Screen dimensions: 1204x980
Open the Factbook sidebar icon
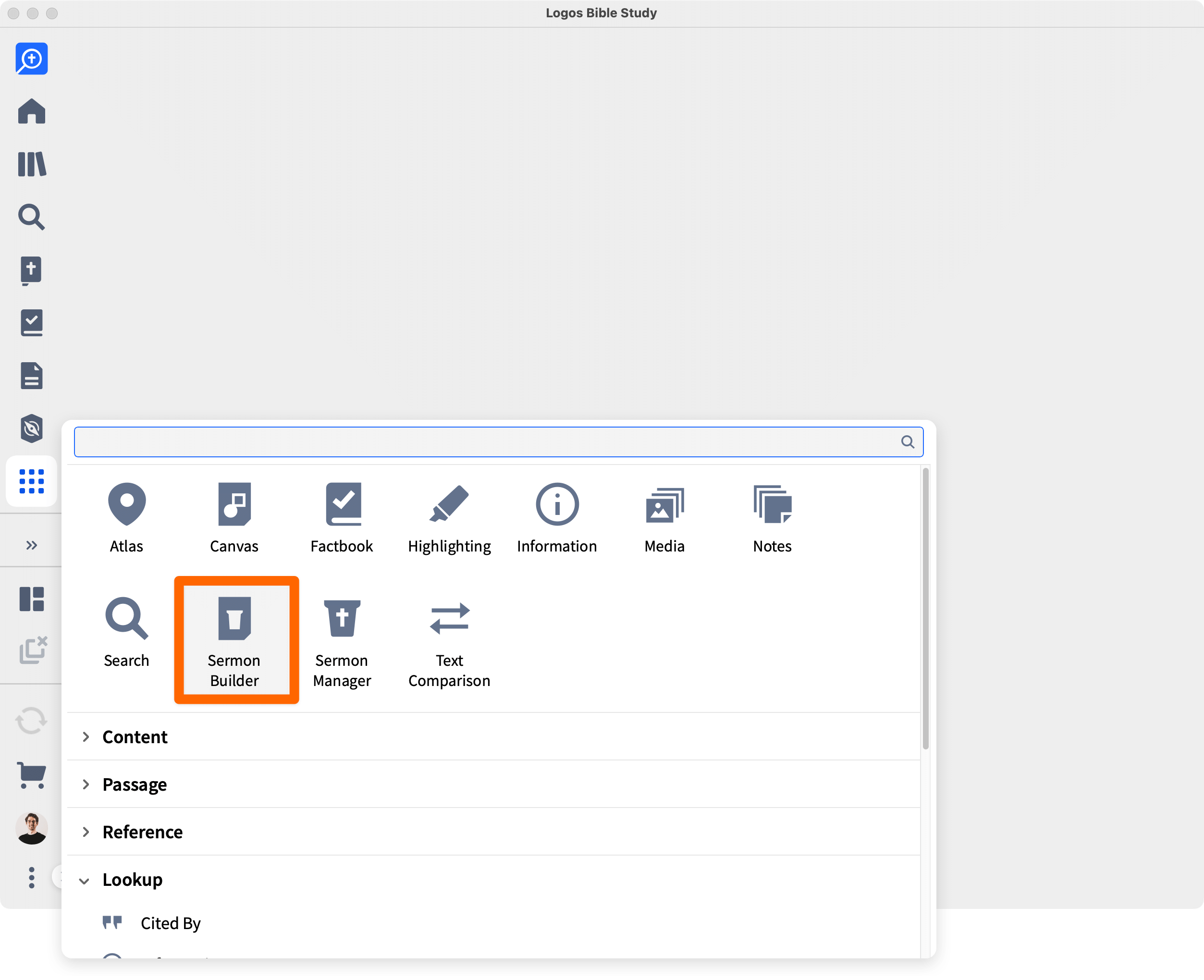click(x=32, y=323)
